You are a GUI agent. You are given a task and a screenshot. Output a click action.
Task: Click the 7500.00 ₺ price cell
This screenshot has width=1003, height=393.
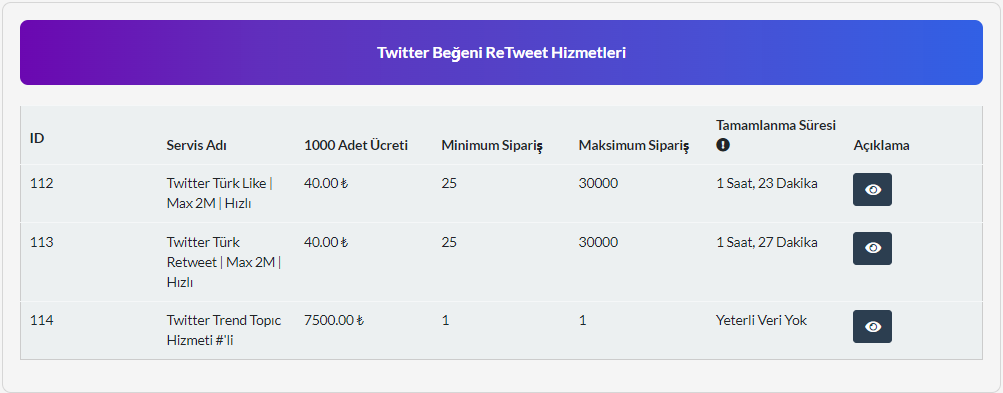pyautogui.click(x=334, y=321)
